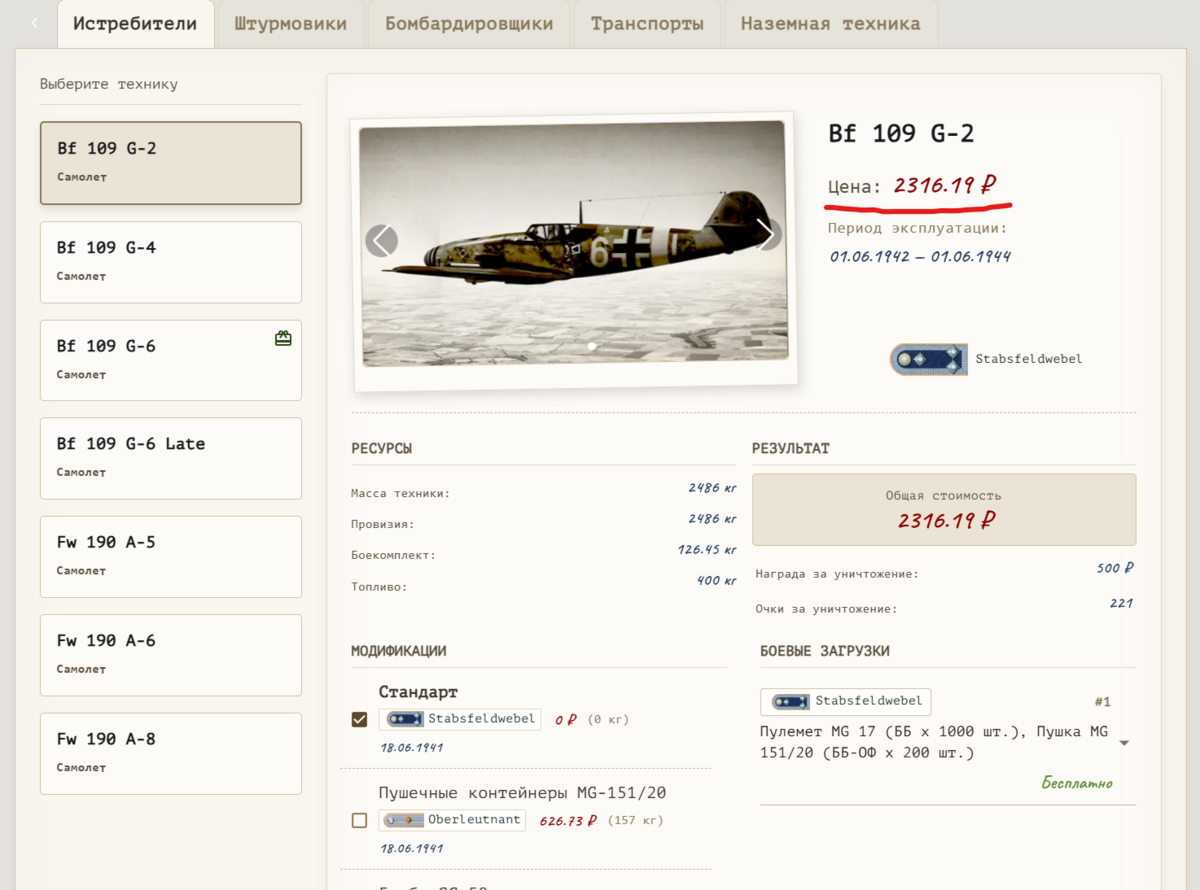Screen dimensions: 1200x890
Task: Enable the Пушечные контейнеры MG-151/20 checkbox
Action: pos(359,820)
